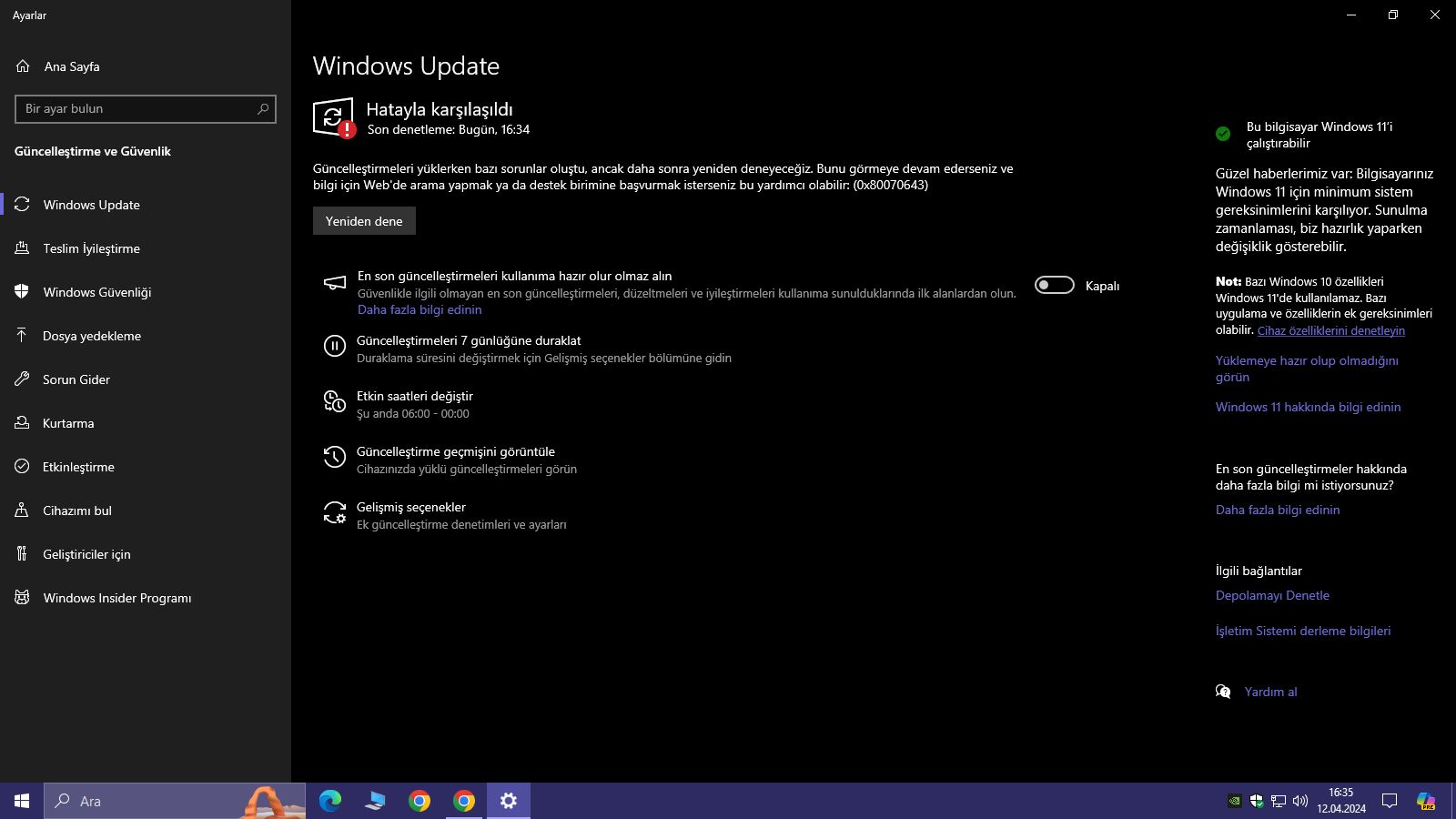Open the computer icon next to Edge on taskbar

(375, 801)
